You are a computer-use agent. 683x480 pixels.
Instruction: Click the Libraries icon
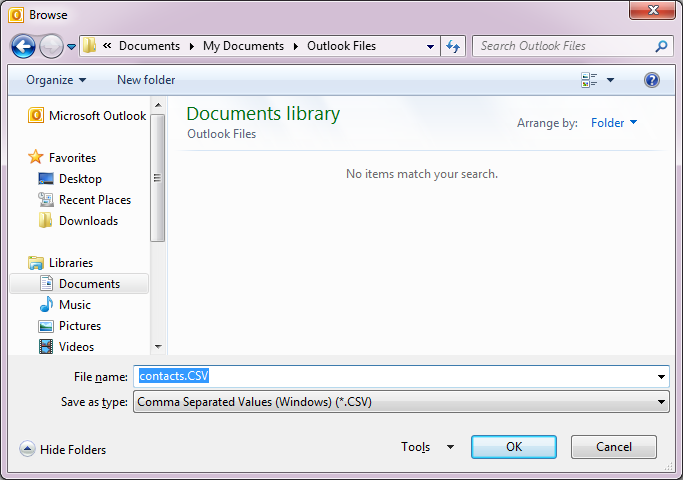(36, 263)
